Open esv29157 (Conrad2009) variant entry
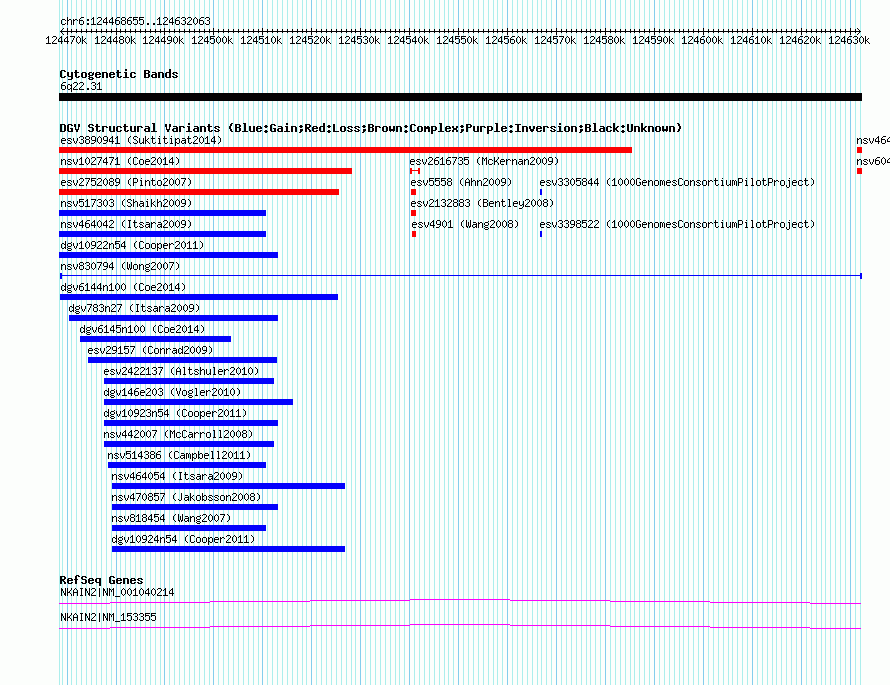890x685 pixels. pyautogui.click(x=150, y=350)
